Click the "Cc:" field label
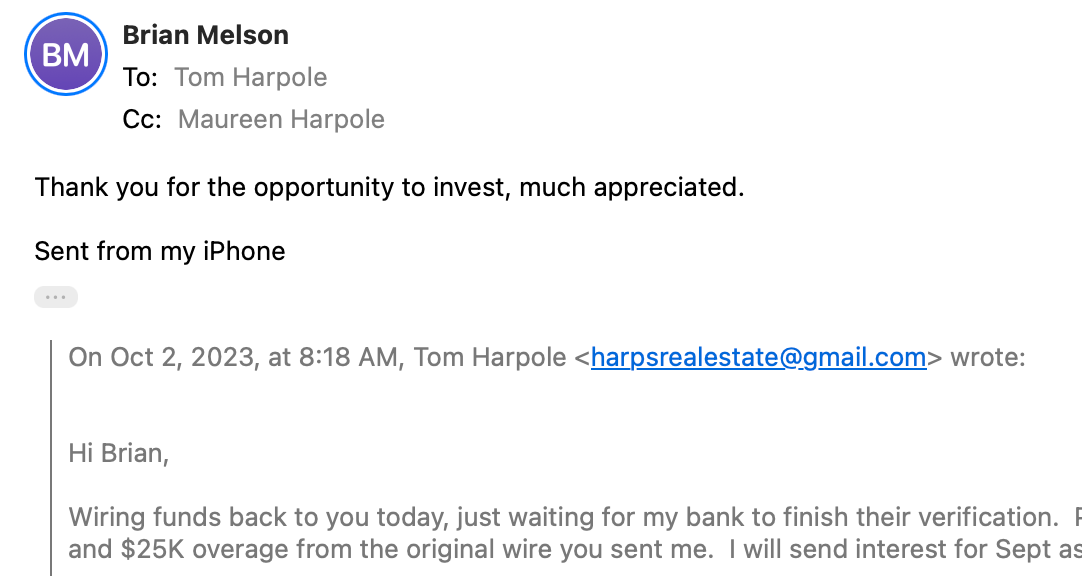Screen dimensions: 1082x576 (x=141, y=119)
